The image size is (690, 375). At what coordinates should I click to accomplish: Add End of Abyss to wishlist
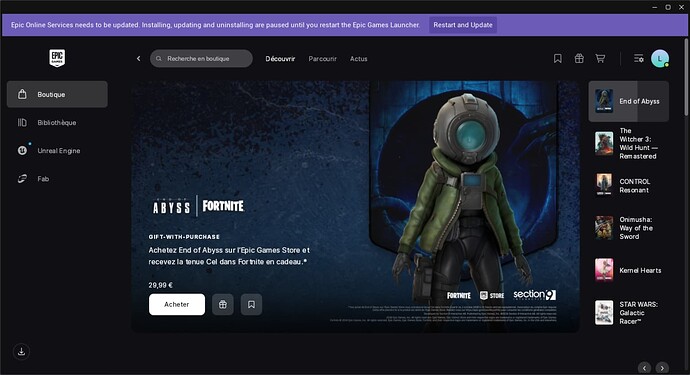[251, 304]
